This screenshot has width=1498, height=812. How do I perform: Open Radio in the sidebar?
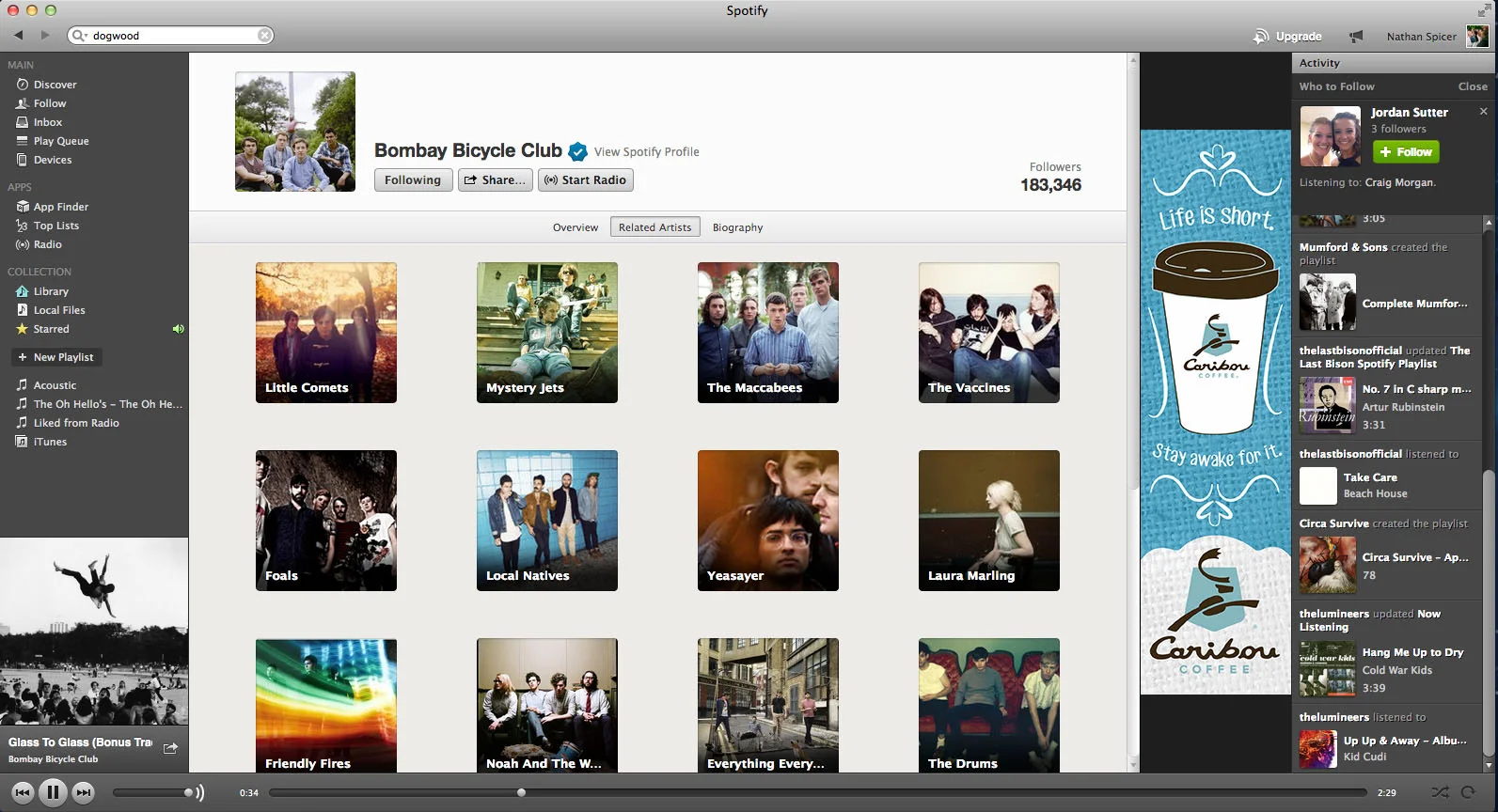point(47,244)
